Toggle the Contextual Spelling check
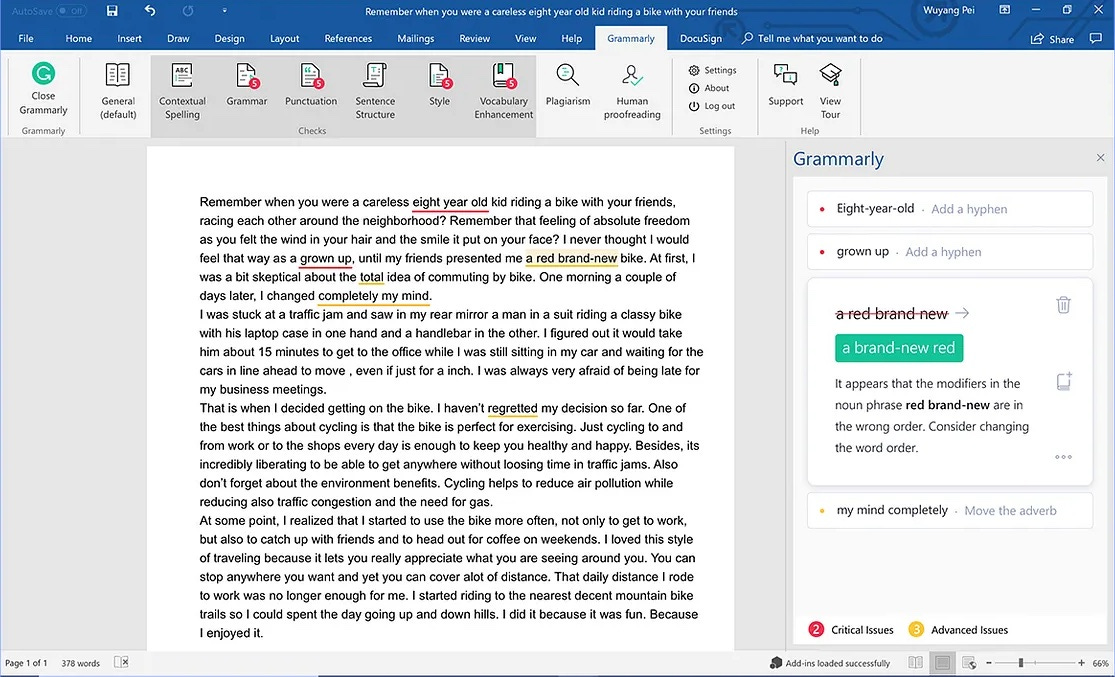Screen dimensions: 1115x677 click(182, 90)
